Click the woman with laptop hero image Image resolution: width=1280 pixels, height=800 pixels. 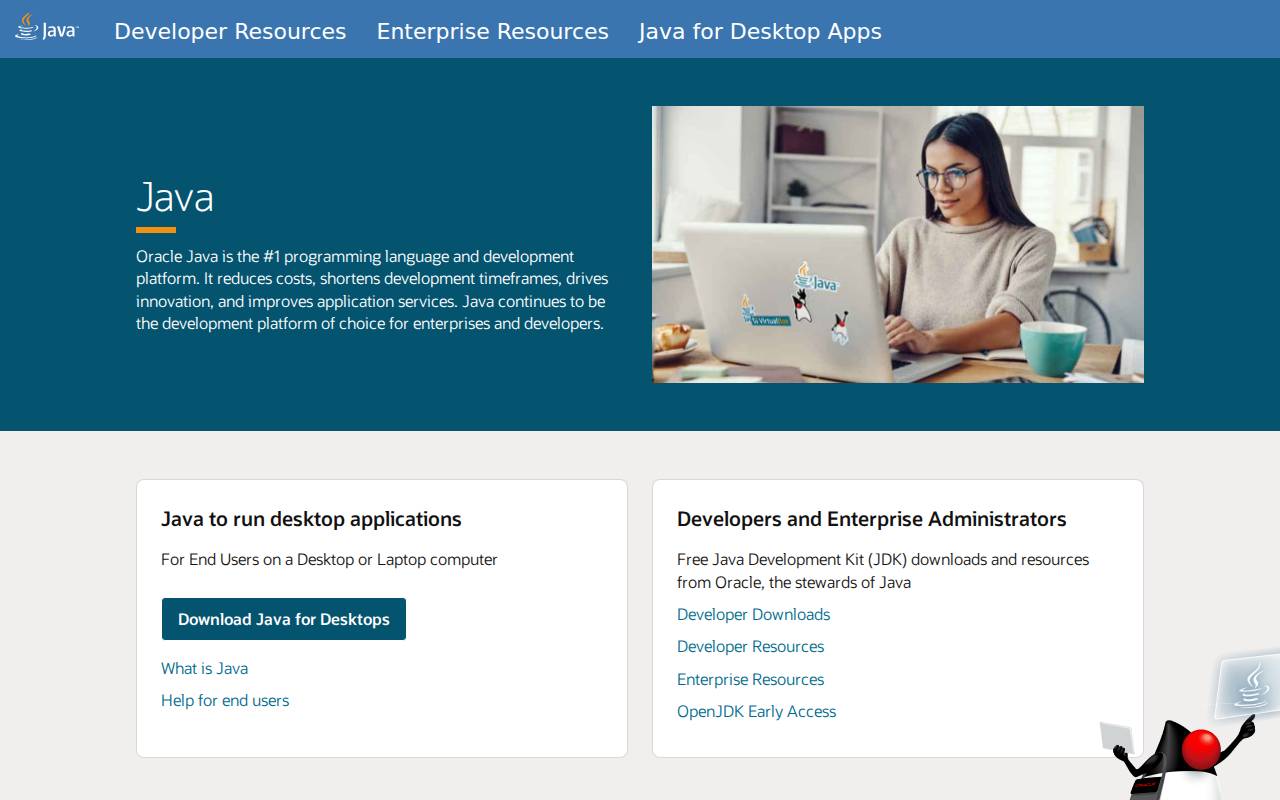click(898, 244)
